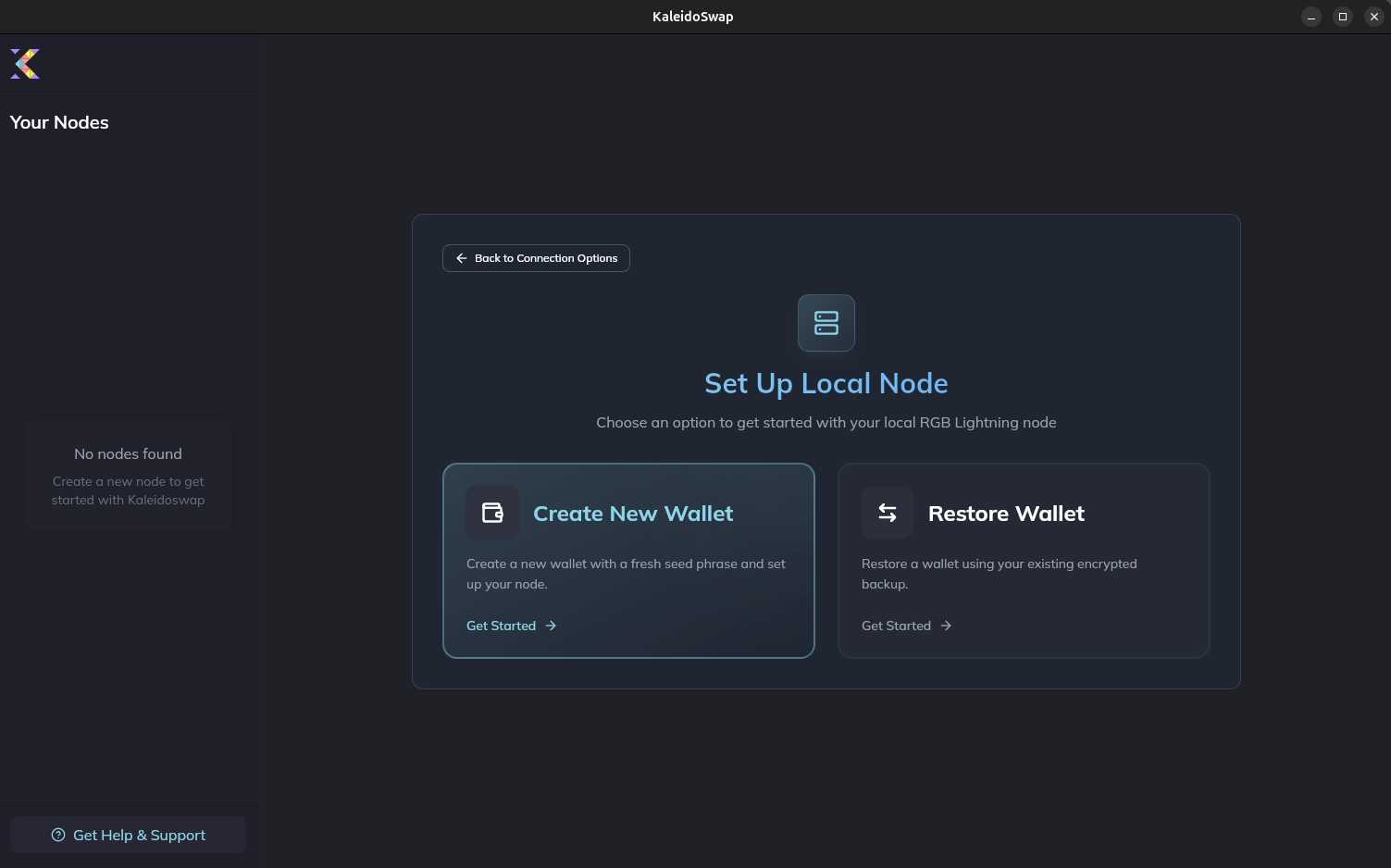Screen dimensions: 1391x868
Task: Click the KaleidoSwap logo in the sidebar
Action: click(25, 64)
